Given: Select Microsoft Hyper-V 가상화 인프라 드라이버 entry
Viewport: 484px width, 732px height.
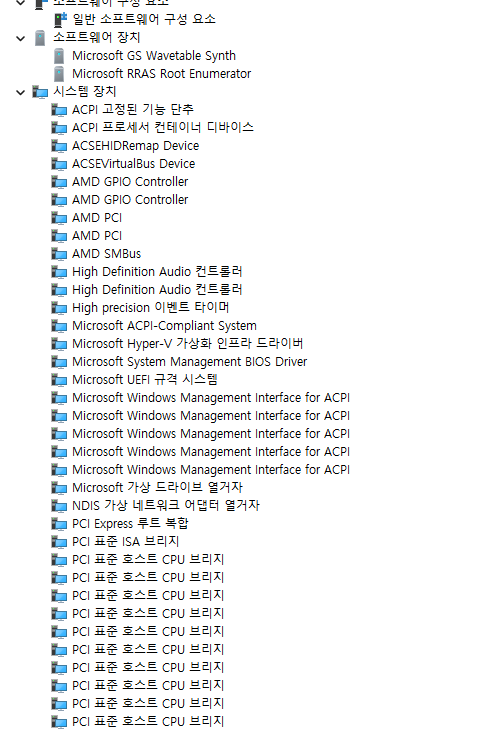Looking at the screenshot, I should (188, 344).
